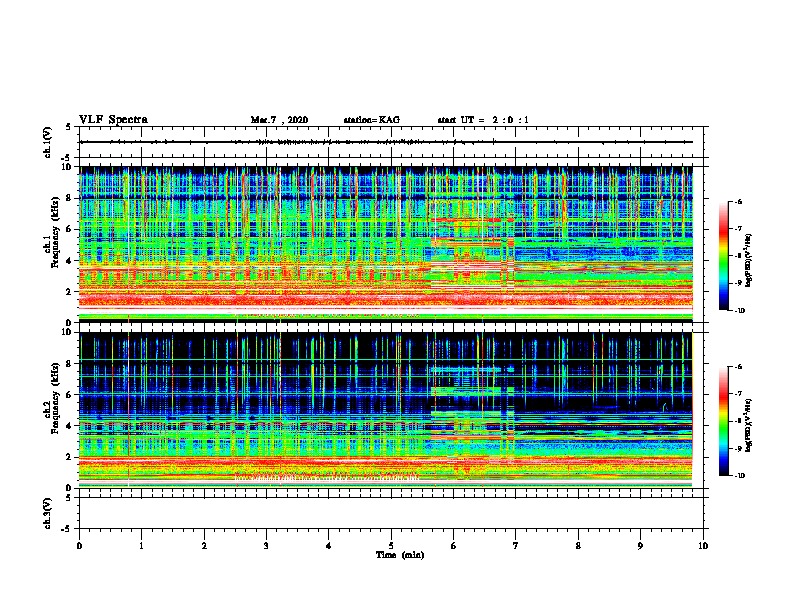Click the ch.1 spectrogram image

click(x=386, y=244)
